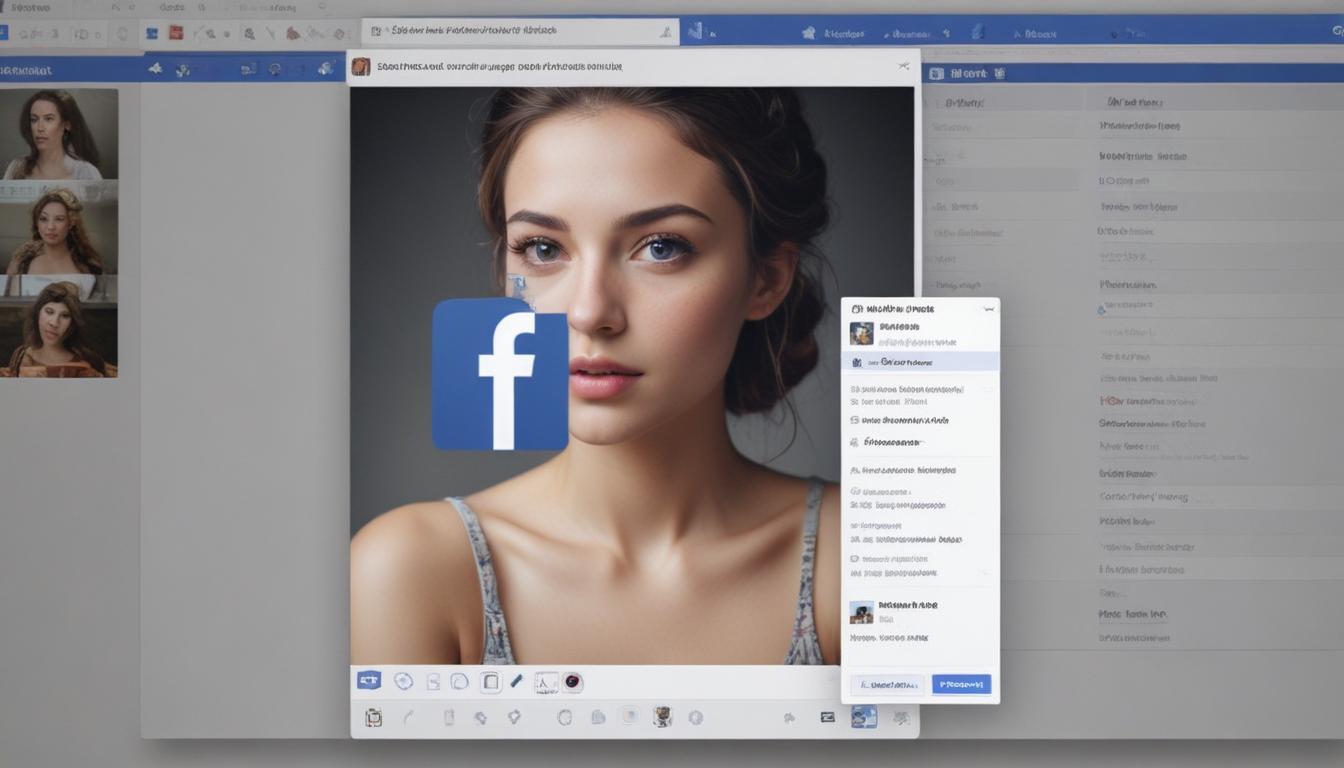Viewport: 1344px width, 768px height.
Task: Collapse the popup panel using its header dash
Action: 988,309
